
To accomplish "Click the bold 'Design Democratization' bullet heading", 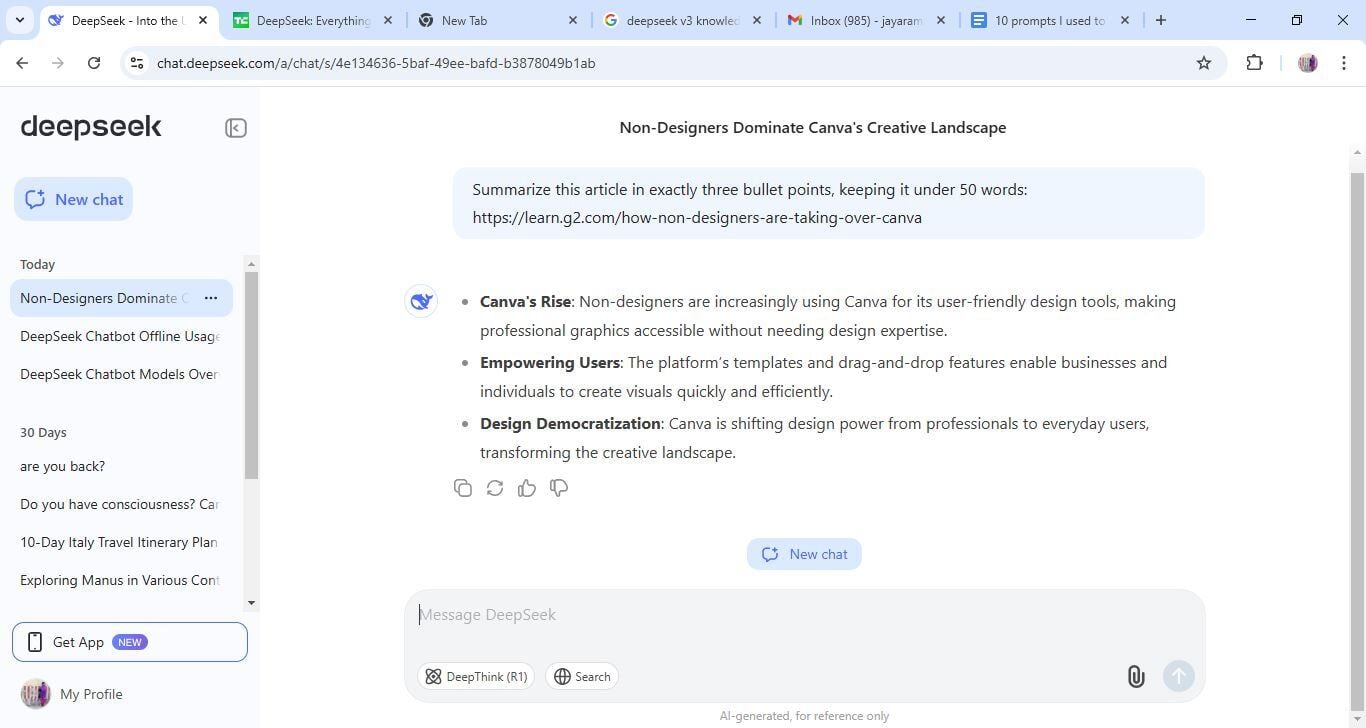I will tap(570, 424).
